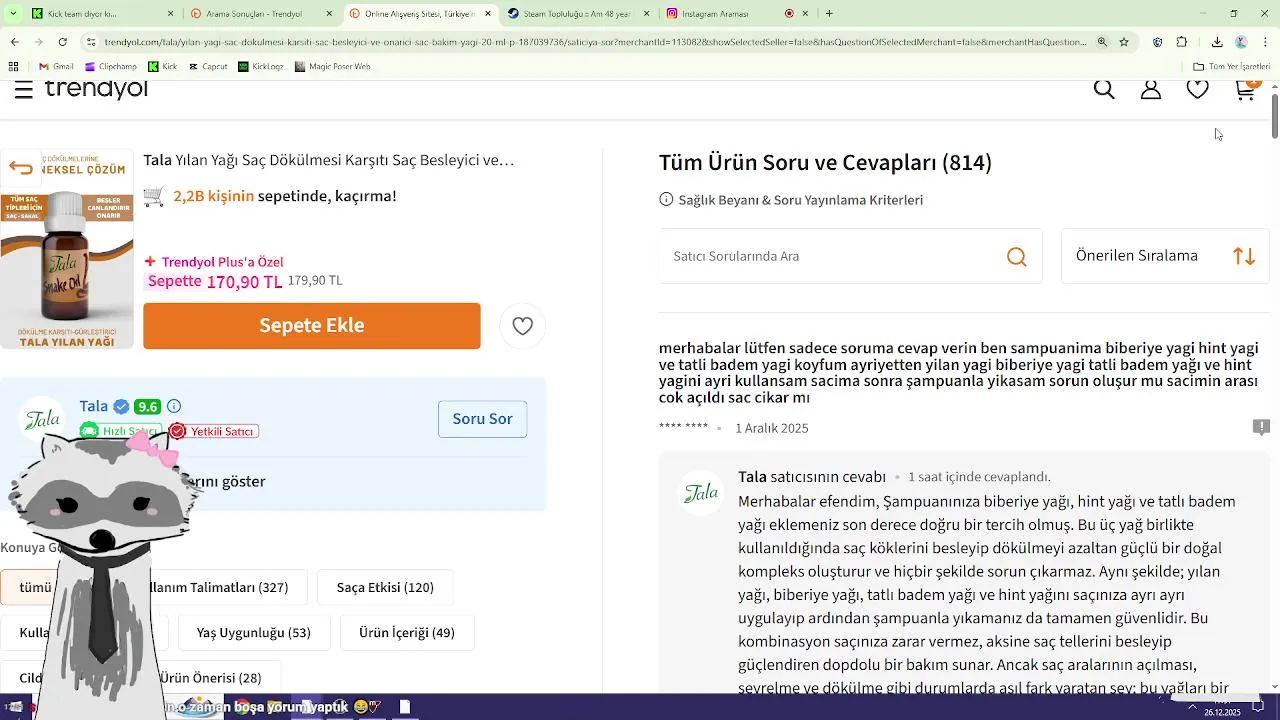Open Tüm Yer İşaretleri bookmarks folder

(x=1231, y=66)
